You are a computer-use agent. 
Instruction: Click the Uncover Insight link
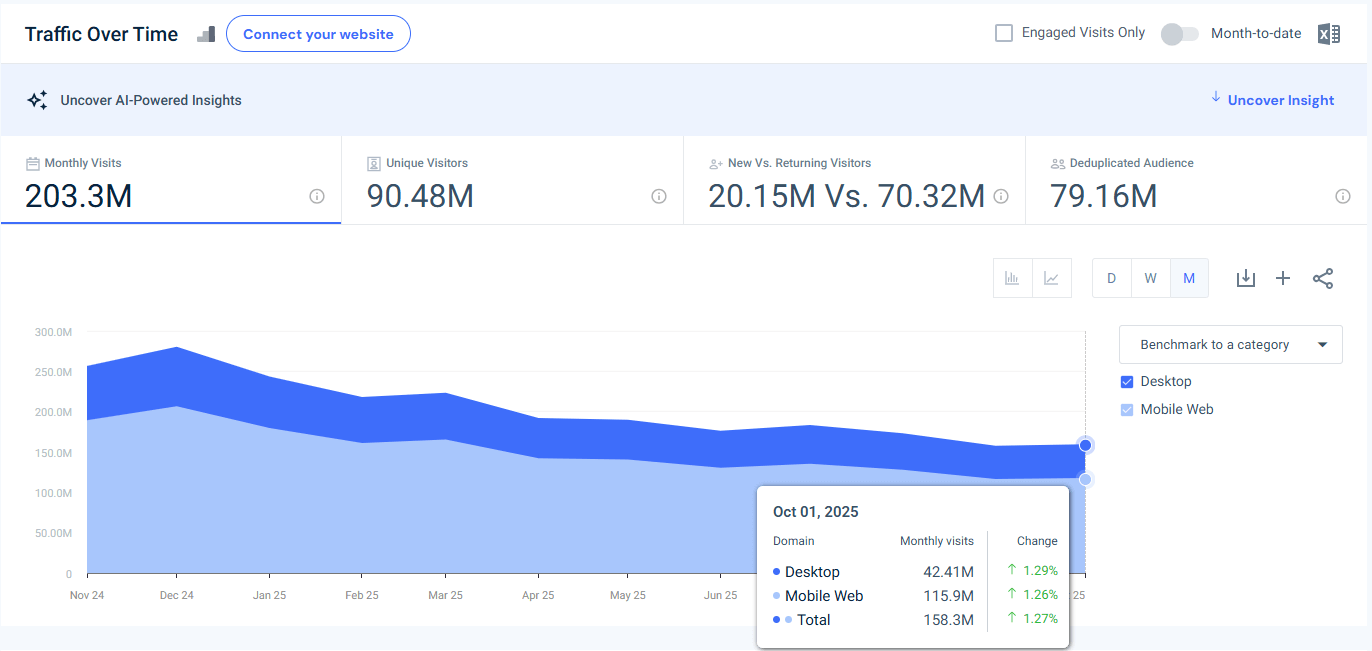[x=1280, y=100]
